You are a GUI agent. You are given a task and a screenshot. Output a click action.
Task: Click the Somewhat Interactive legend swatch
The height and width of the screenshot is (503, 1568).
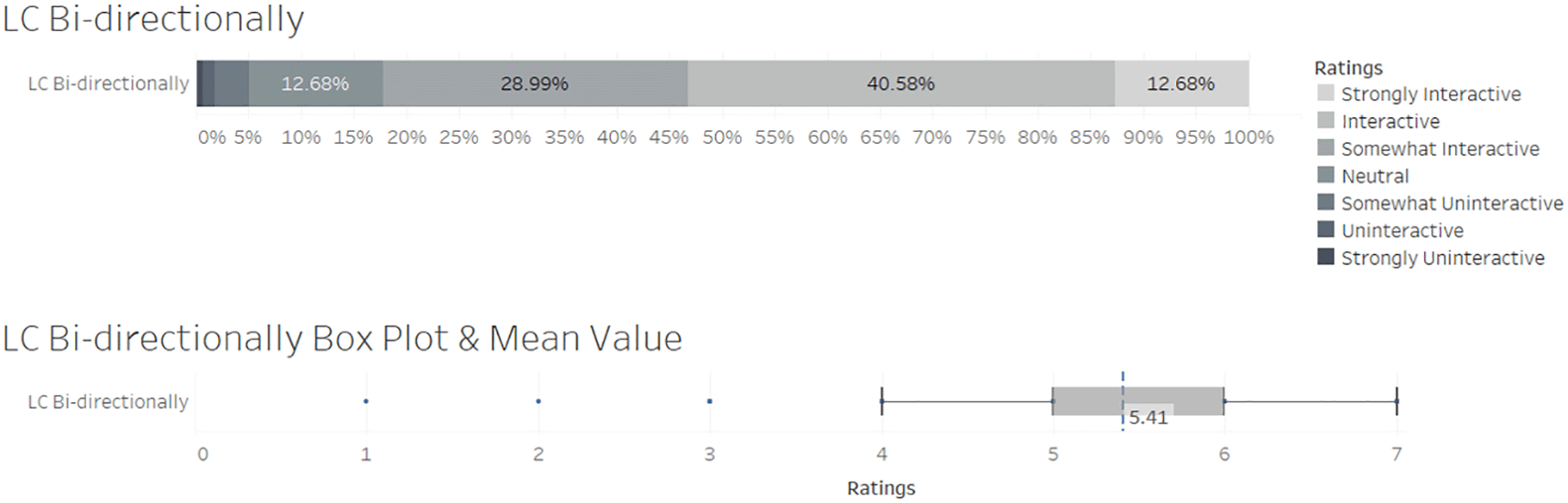click(1325, 148)
